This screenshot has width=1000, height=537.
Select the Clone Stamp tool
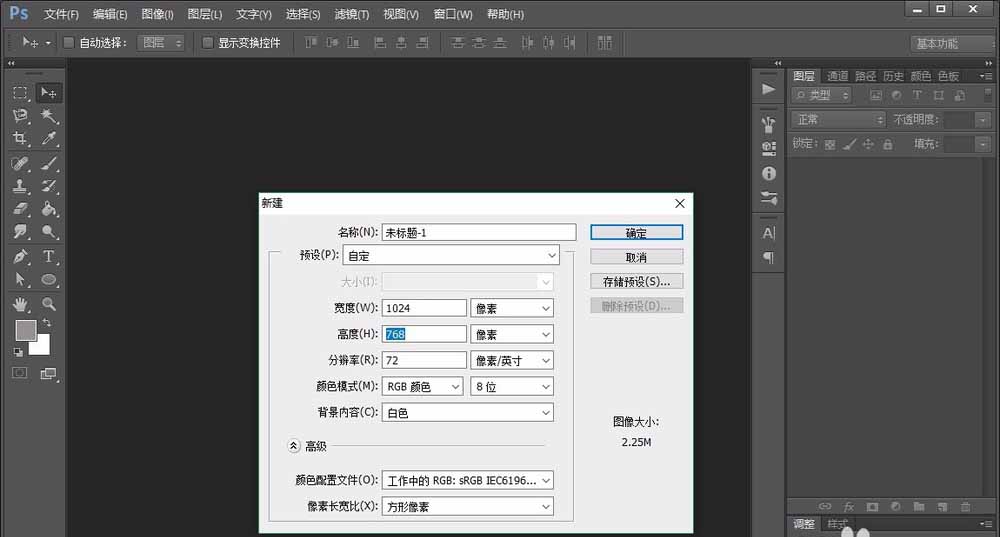[x=20, y=186]
